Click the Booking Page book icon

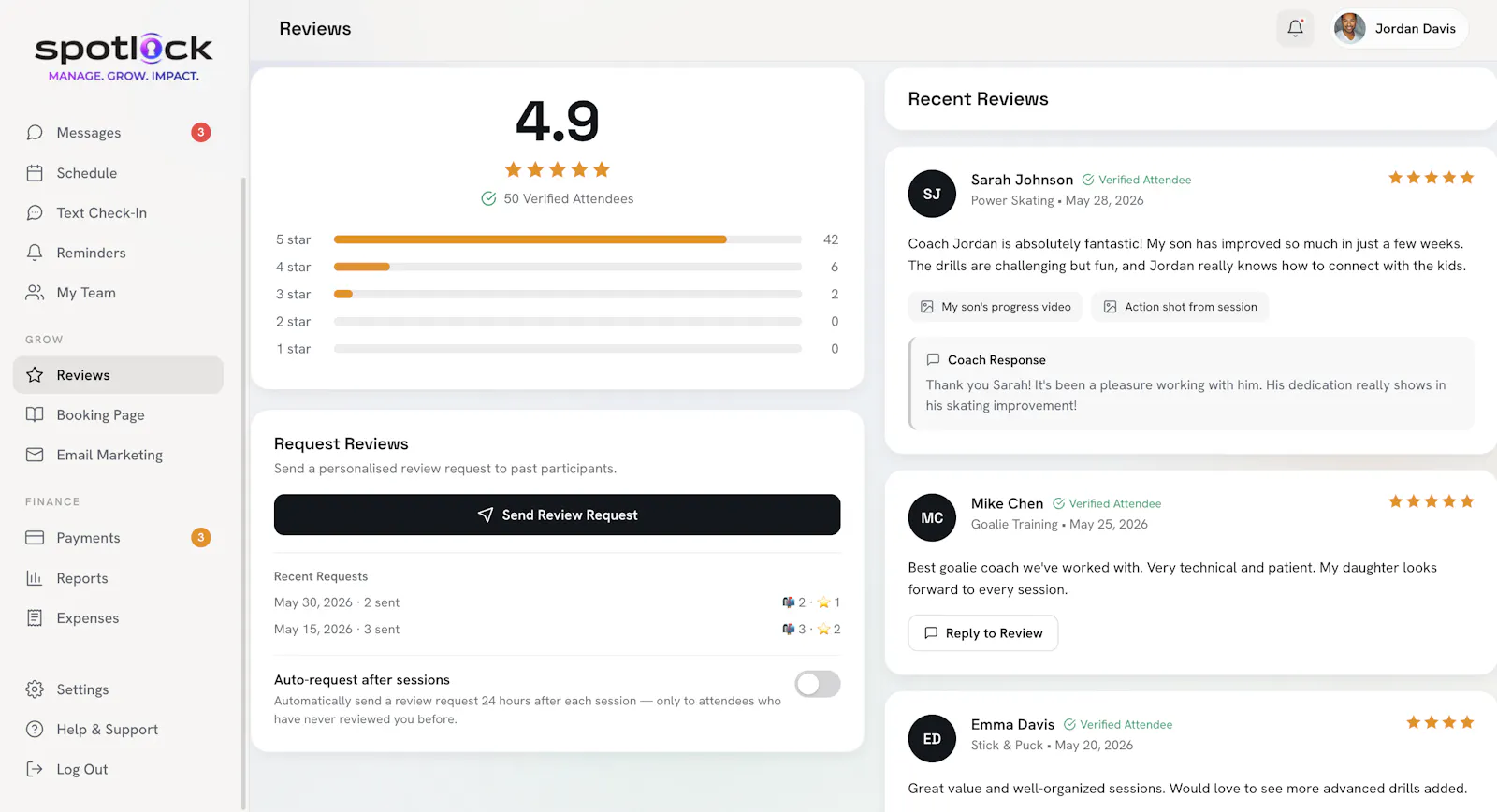coord(35,414)
